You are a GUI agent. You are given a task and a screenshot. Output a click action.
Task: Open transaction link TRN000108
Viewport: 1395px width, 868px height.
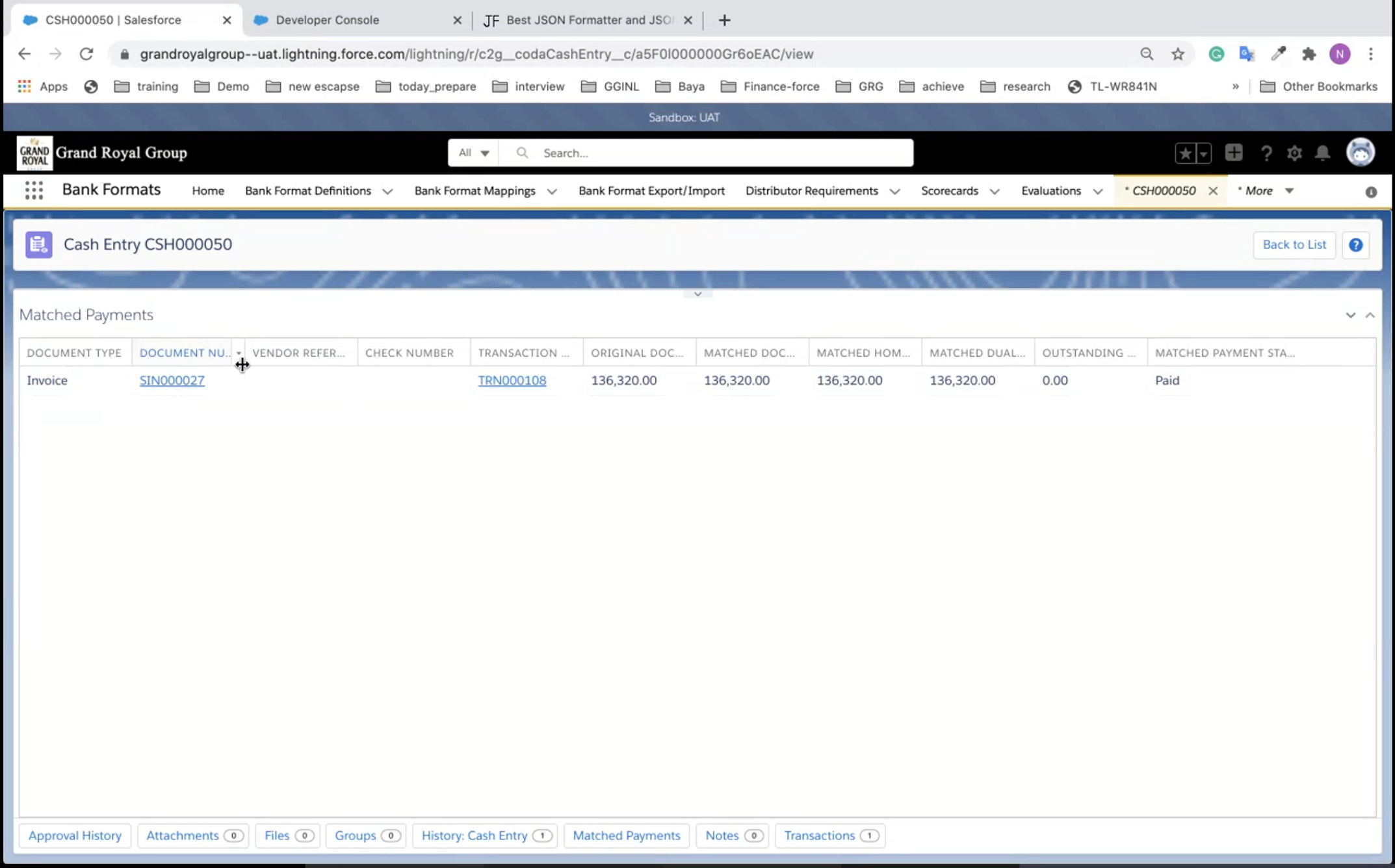click(x=512, y=381)
